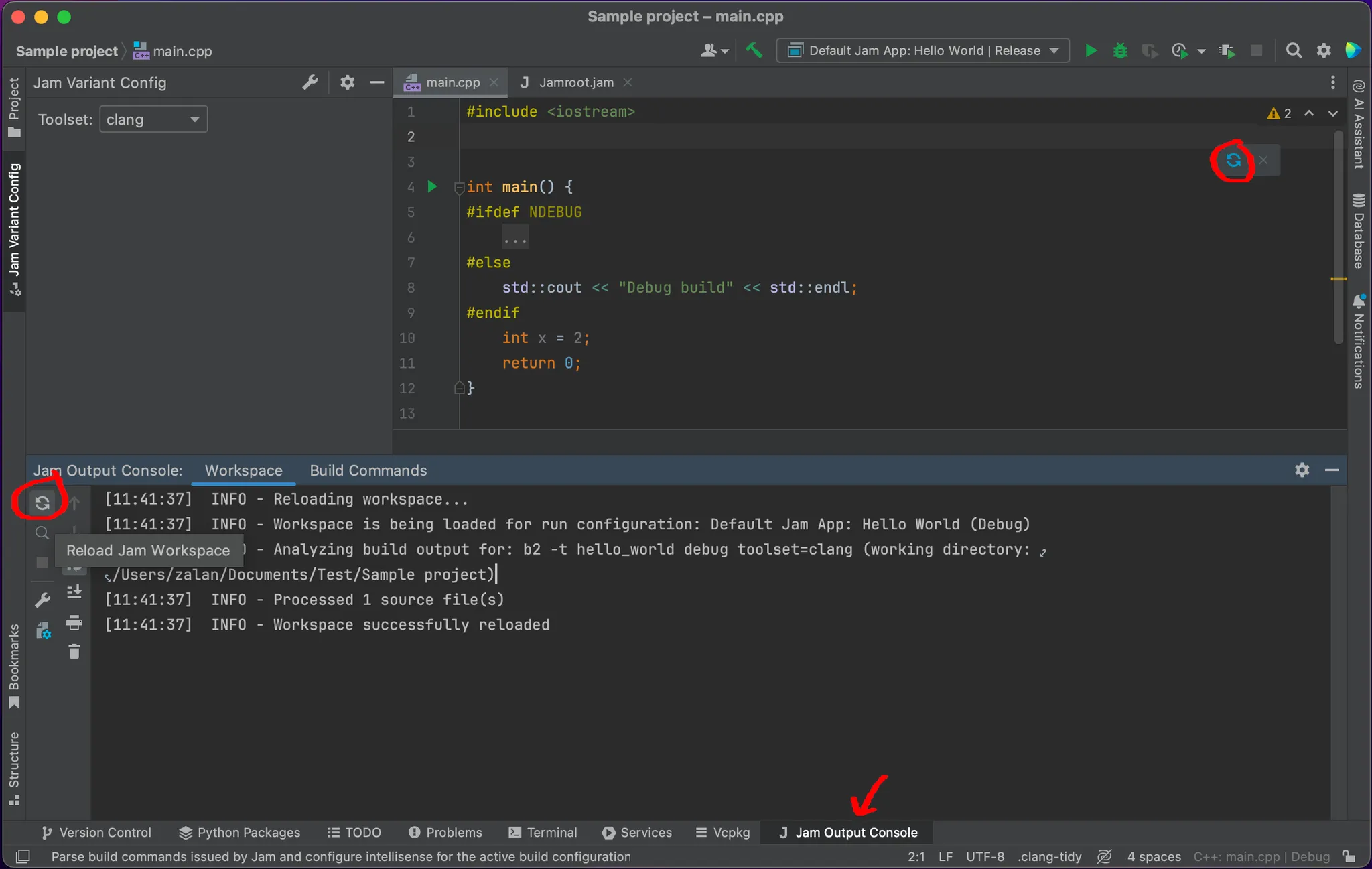Open Vcpkg tool window
This screenshot has height=869, width=1372.
pos(723,832)
